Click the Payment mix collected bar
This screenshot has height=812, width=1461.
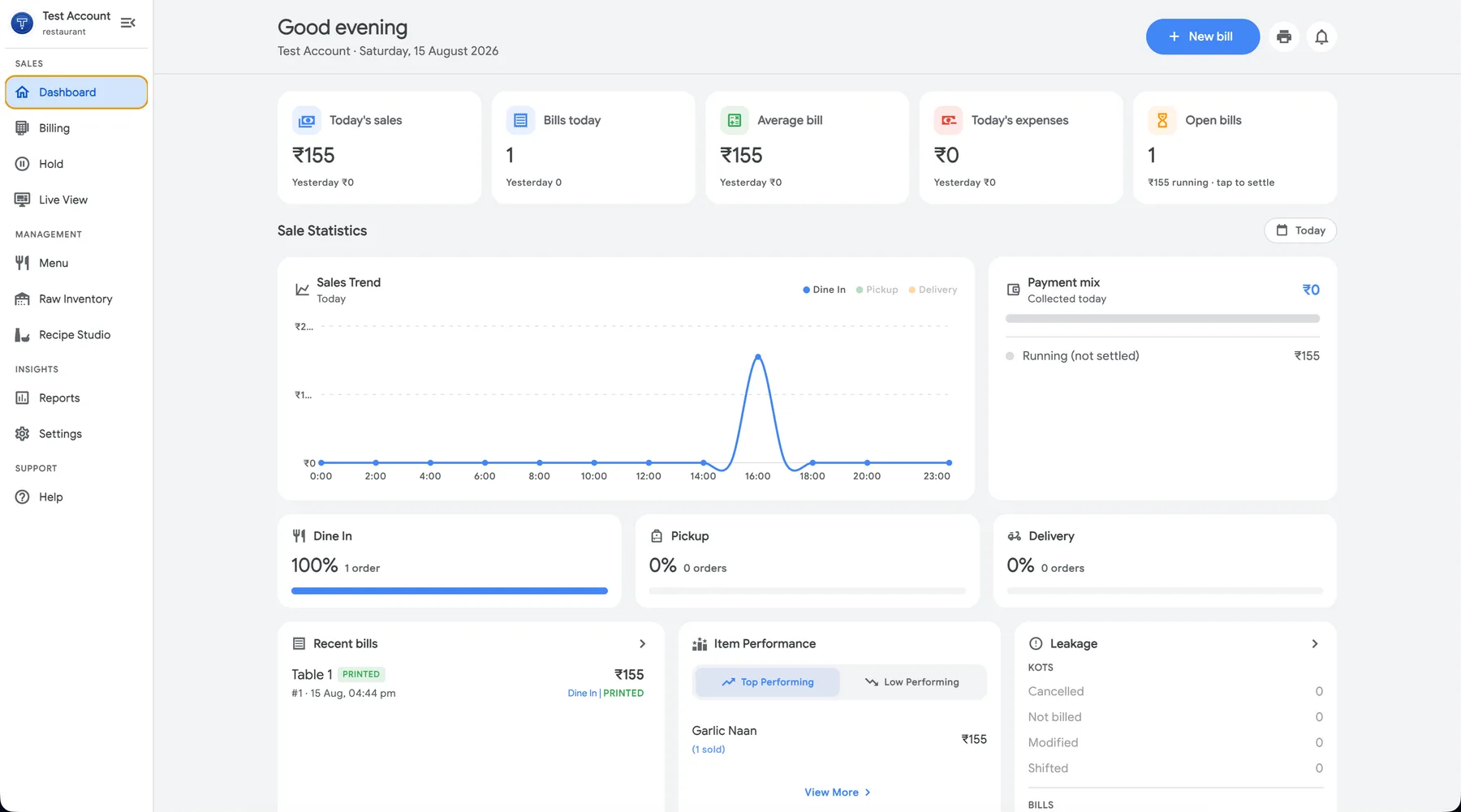pyautogui.click(x=1162, y=319)
